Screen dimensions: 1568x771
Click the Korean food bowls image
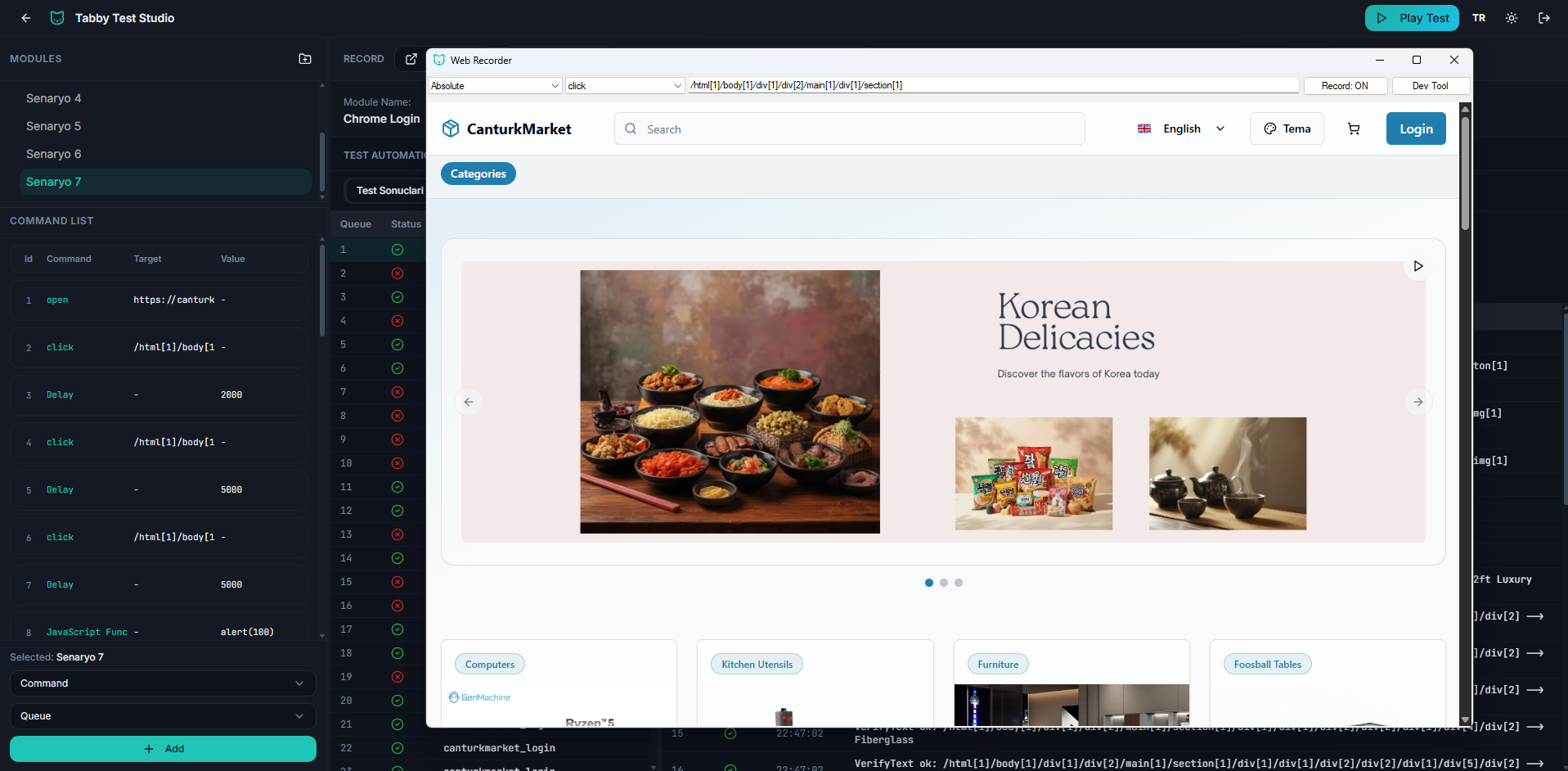coord(730,402)
